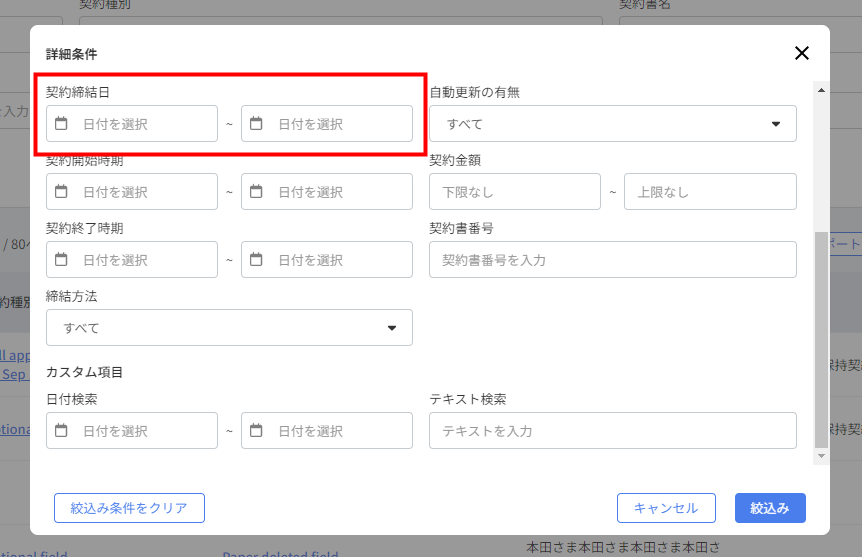Click calendar icon in 契約締結日 end date
This screenshot has height=557, width=862.
pyautogui.click(x=256, y=123)
